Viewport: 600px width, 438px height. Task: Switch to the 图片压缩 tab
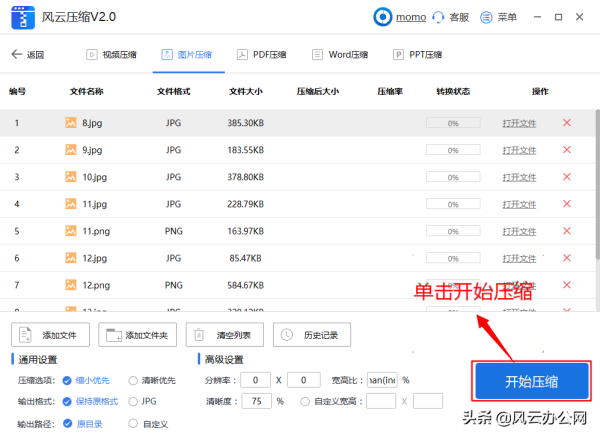(x=187, y=55)
